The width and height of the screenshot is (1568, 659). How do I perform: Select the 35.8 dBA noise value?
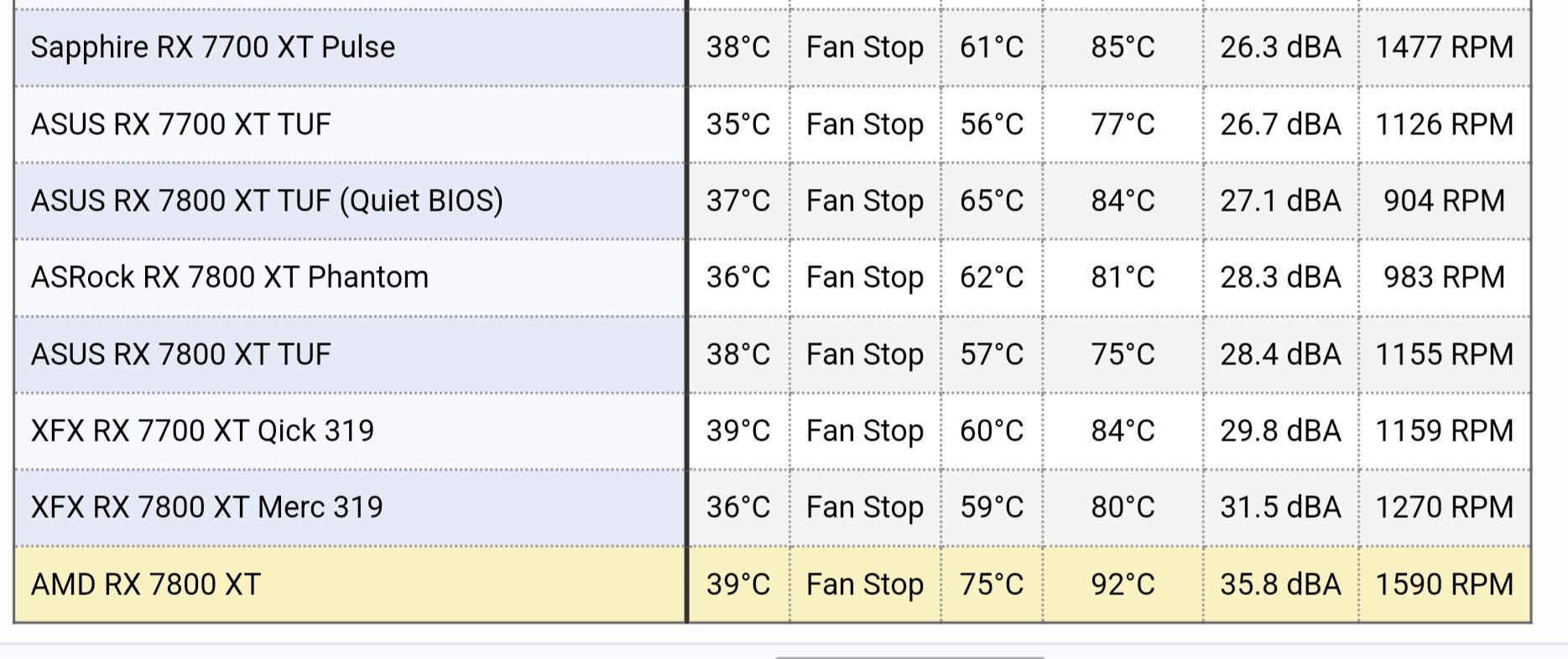click(1280, 584)
